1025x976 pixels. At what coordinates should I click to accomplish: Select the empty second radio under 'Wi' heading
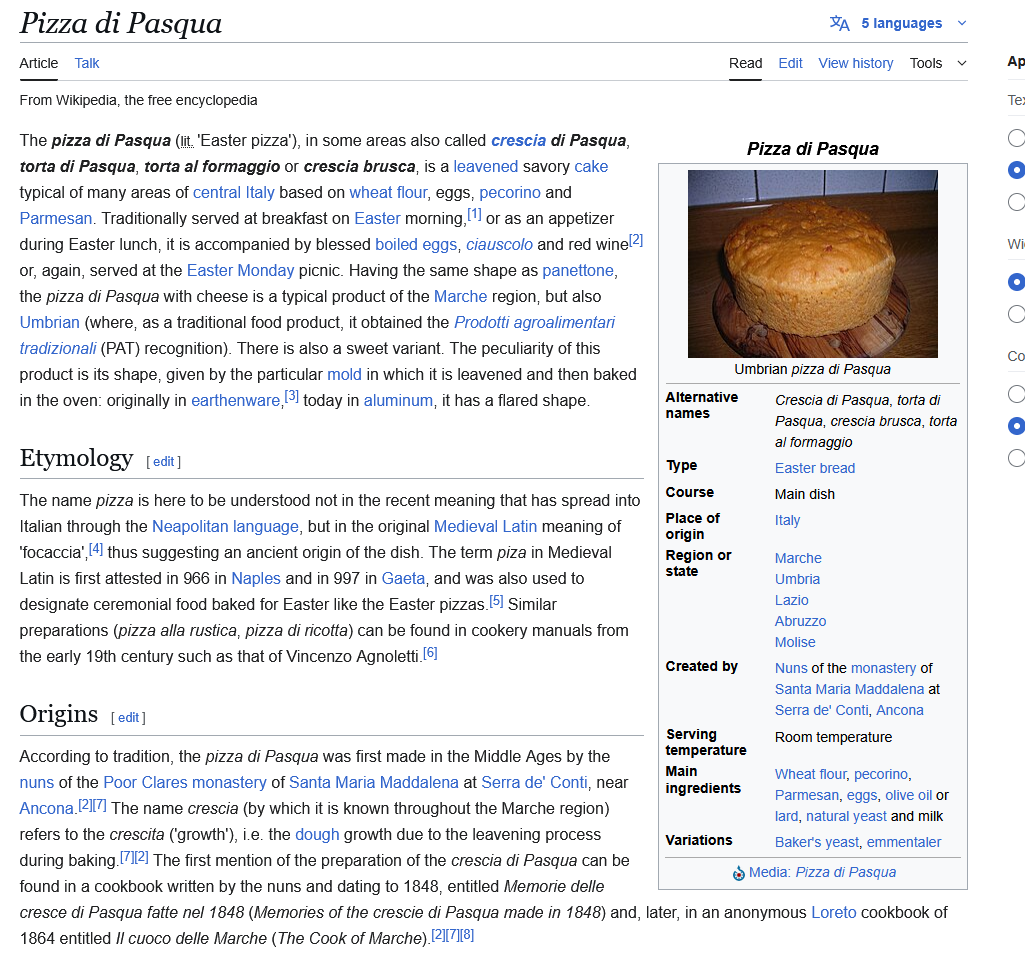pos(1017,314)
